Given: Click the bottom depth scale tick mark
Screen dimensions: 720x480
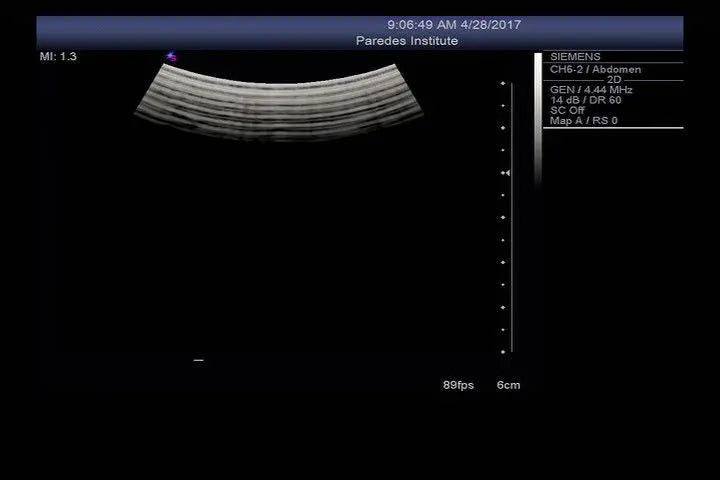Looking at the screenshot, I should tap(502, 352).
